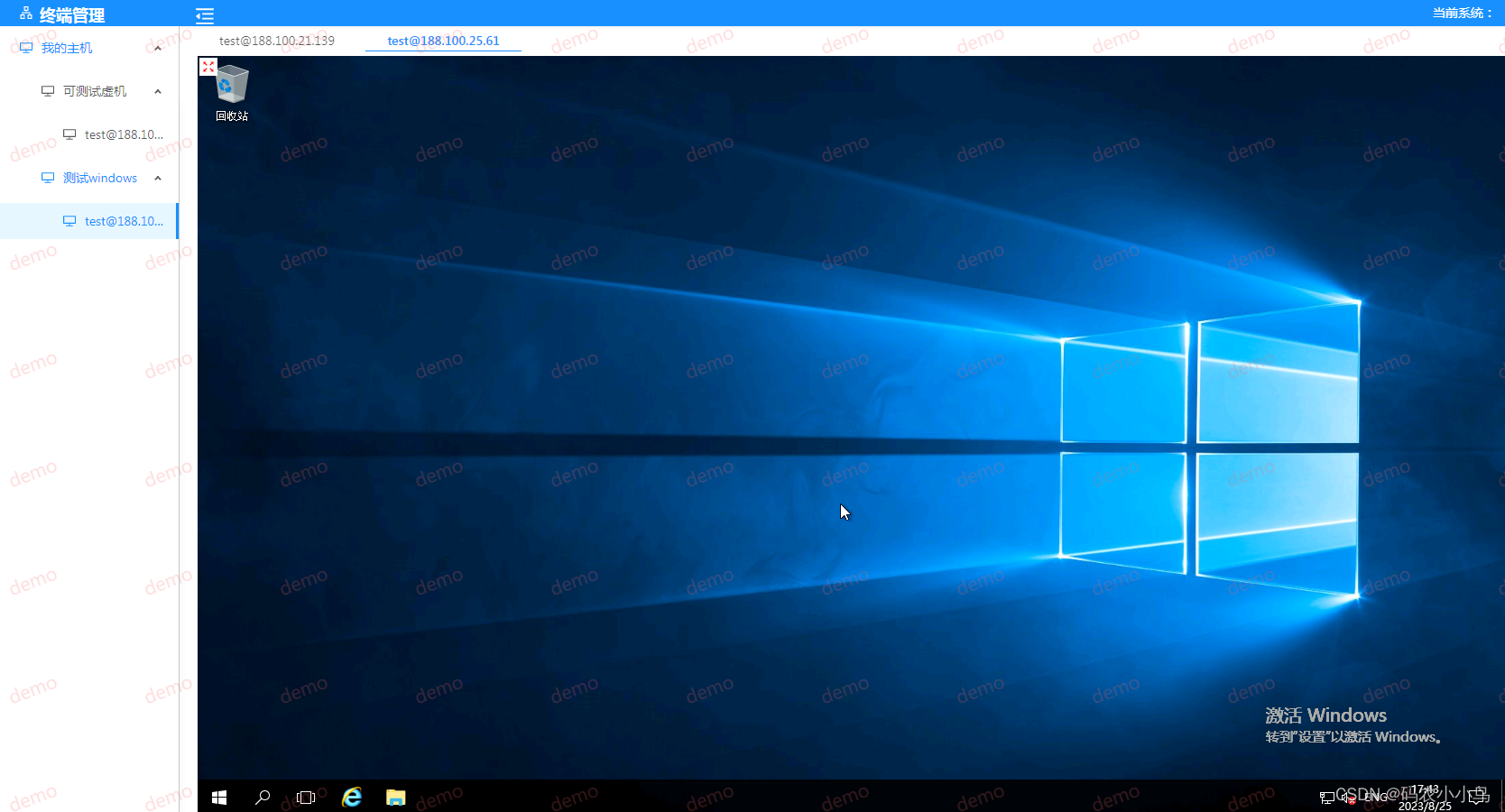1505x812 pixels.
Task: Collapse the 测试windows group chevron
Action: click(158, 178)
